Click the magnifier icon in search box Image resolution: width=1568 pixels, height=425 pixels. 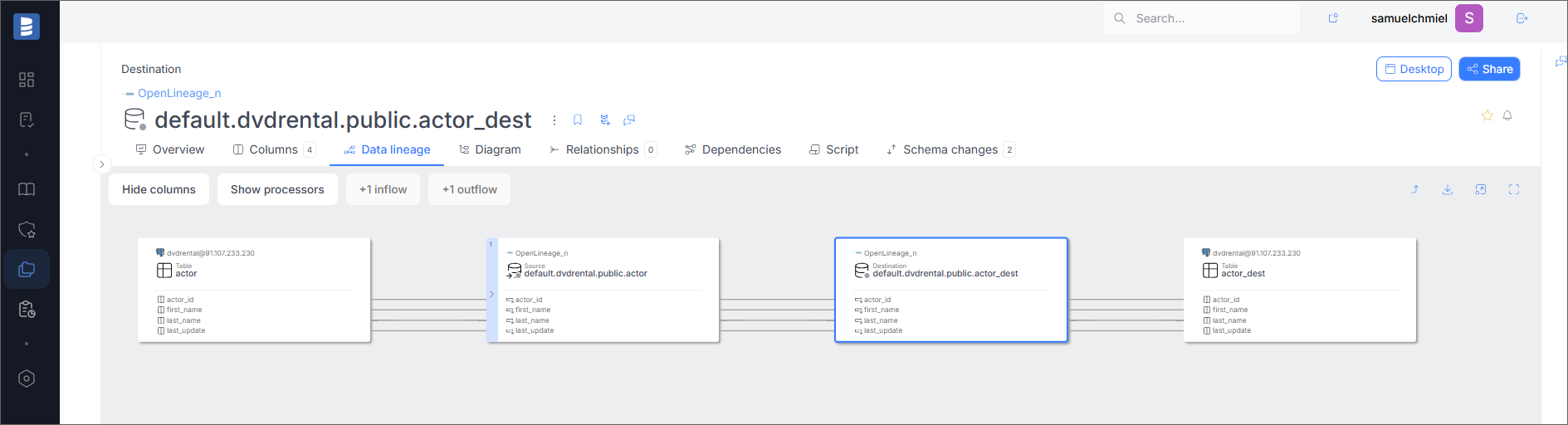click(x=1120, y=18)
